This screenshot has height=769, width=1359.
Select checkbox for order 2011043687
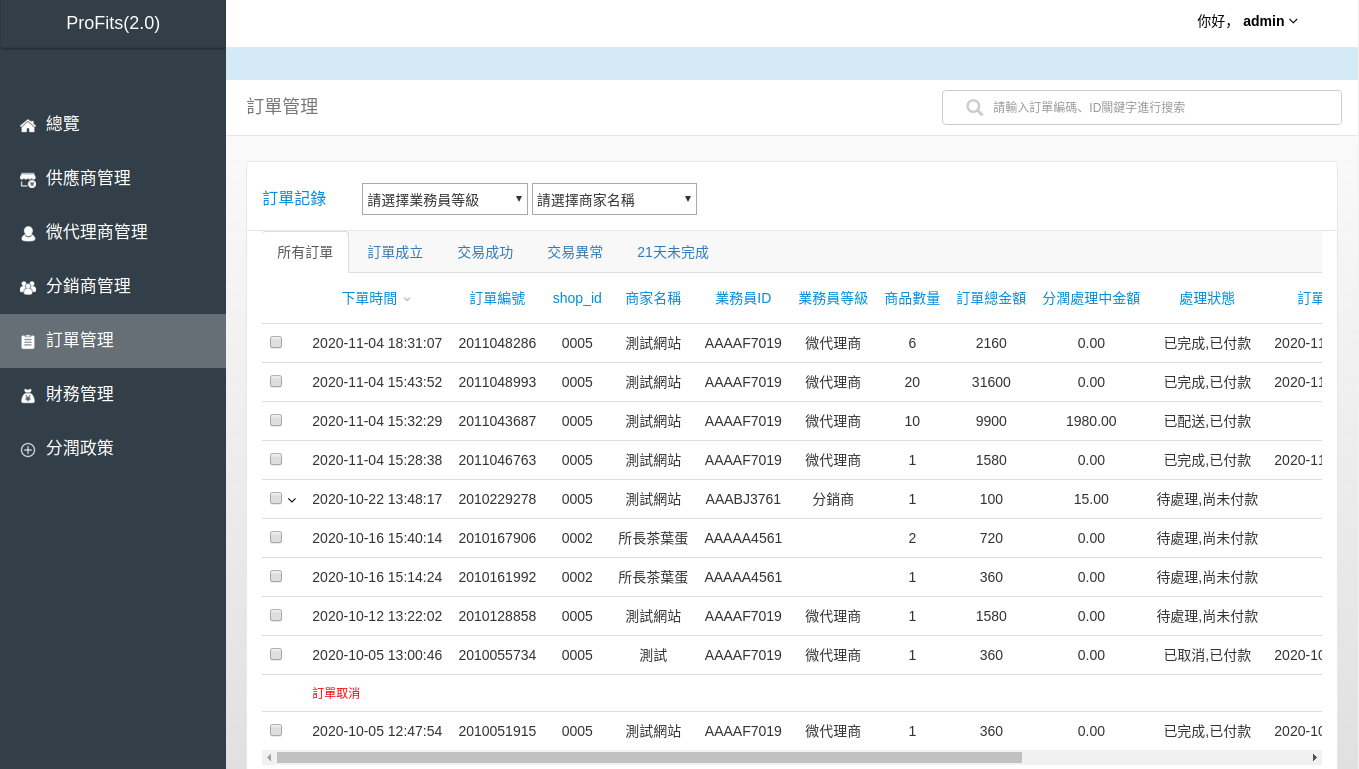[276, 420]
